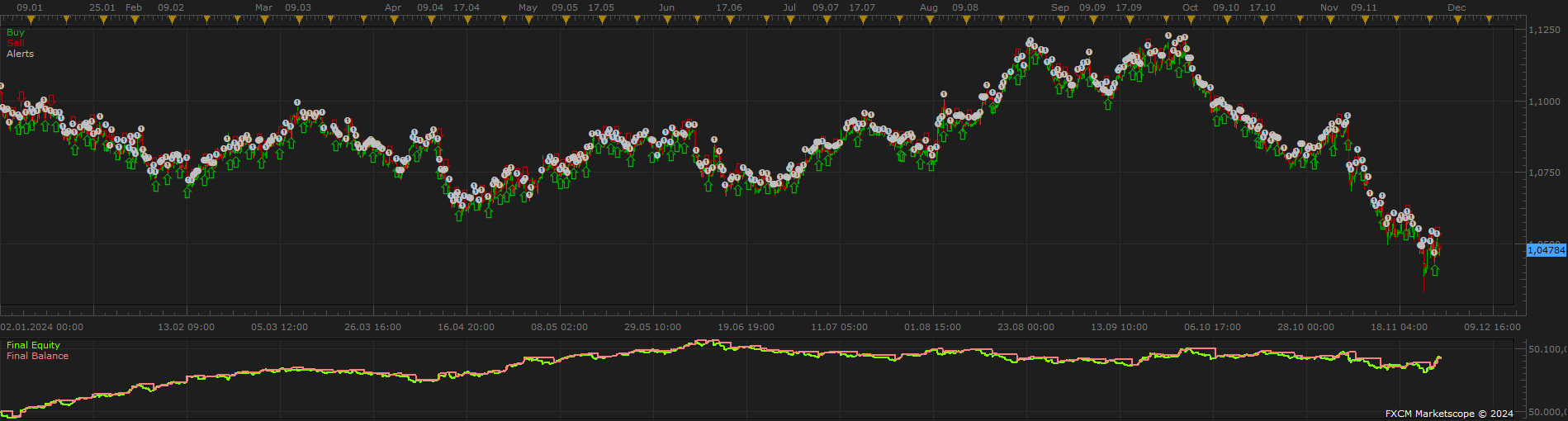
Task: Click the 11.07 05:00 axis date
Action: click(x=839, y=327)
